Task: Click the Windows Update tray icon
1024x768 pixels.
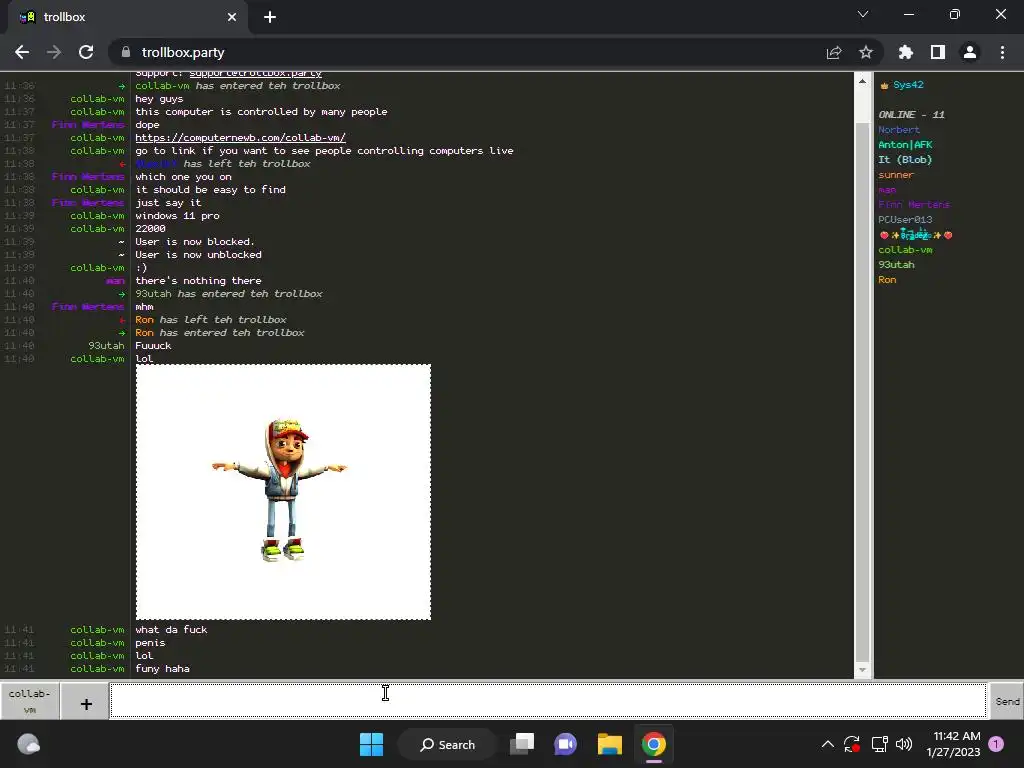Action: (x=852, y=744)
